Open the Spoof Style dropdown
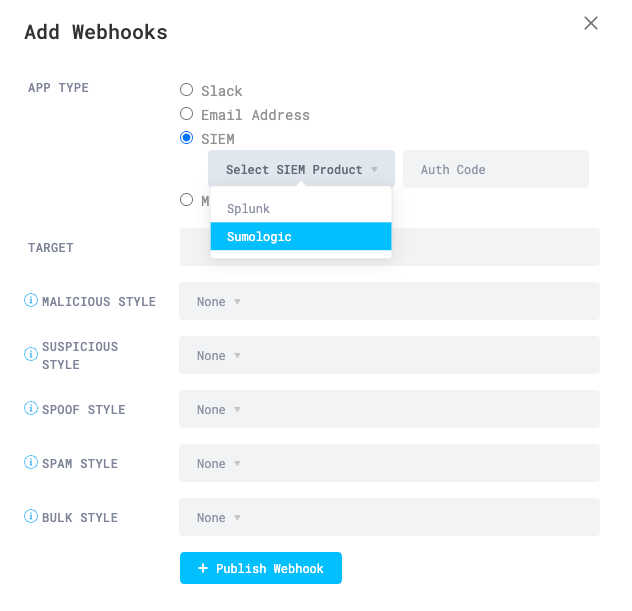 (x=389, y=409)
